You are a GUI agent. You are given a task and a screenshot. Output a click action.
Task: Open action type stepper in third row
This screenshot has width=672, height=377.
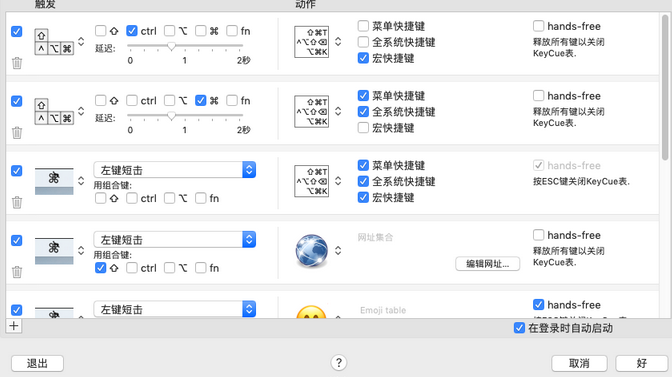[x=338, y=181]
